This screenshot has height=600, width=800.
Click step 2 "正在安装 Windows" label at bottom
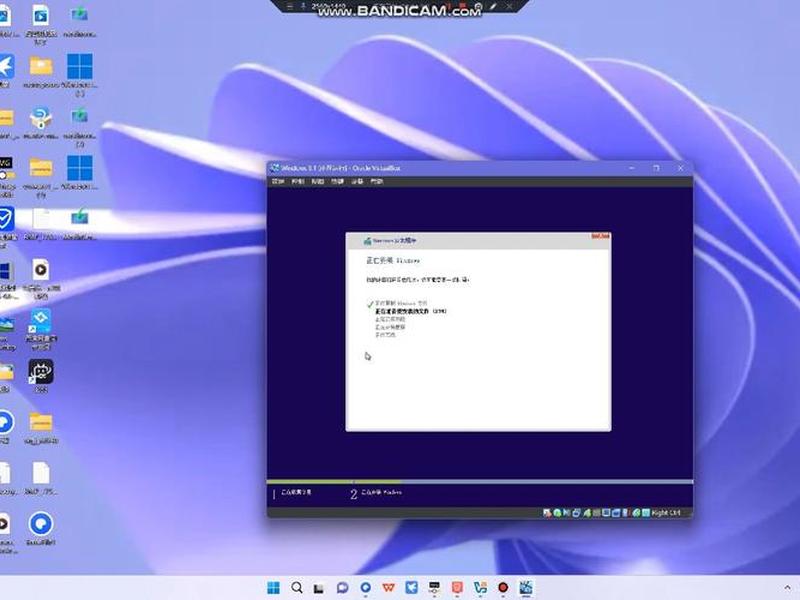pyautogui.click(x=376, y=493)
